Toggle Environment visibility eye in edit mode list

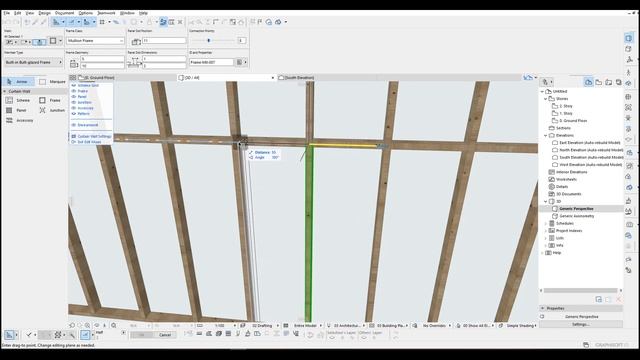74,125
